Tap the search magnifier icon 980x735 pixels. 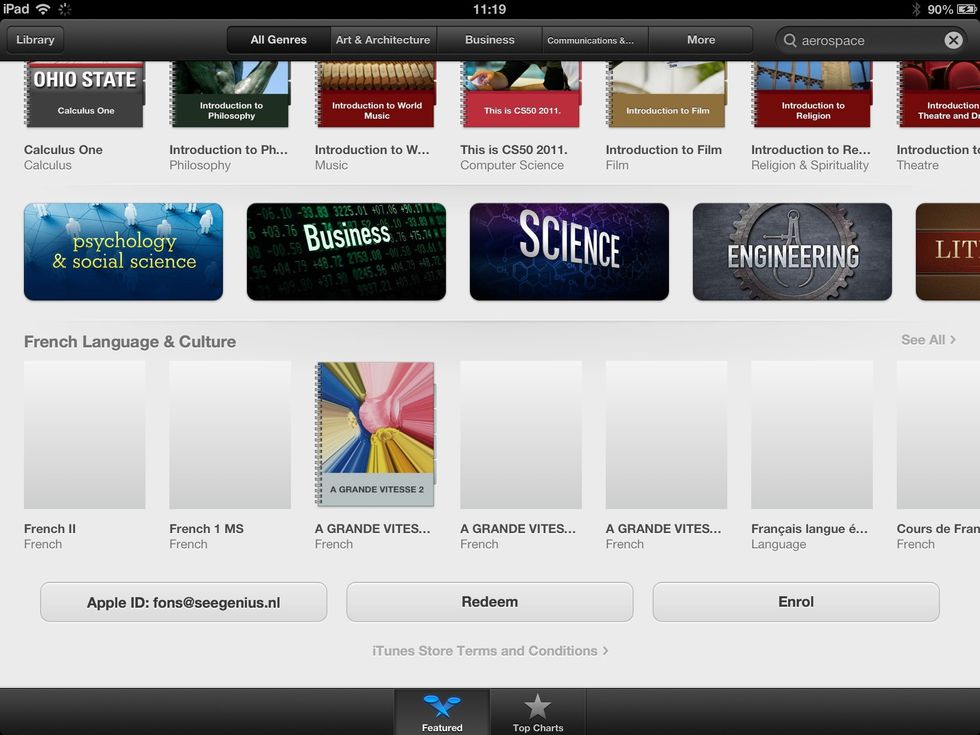tap(790, 41)
